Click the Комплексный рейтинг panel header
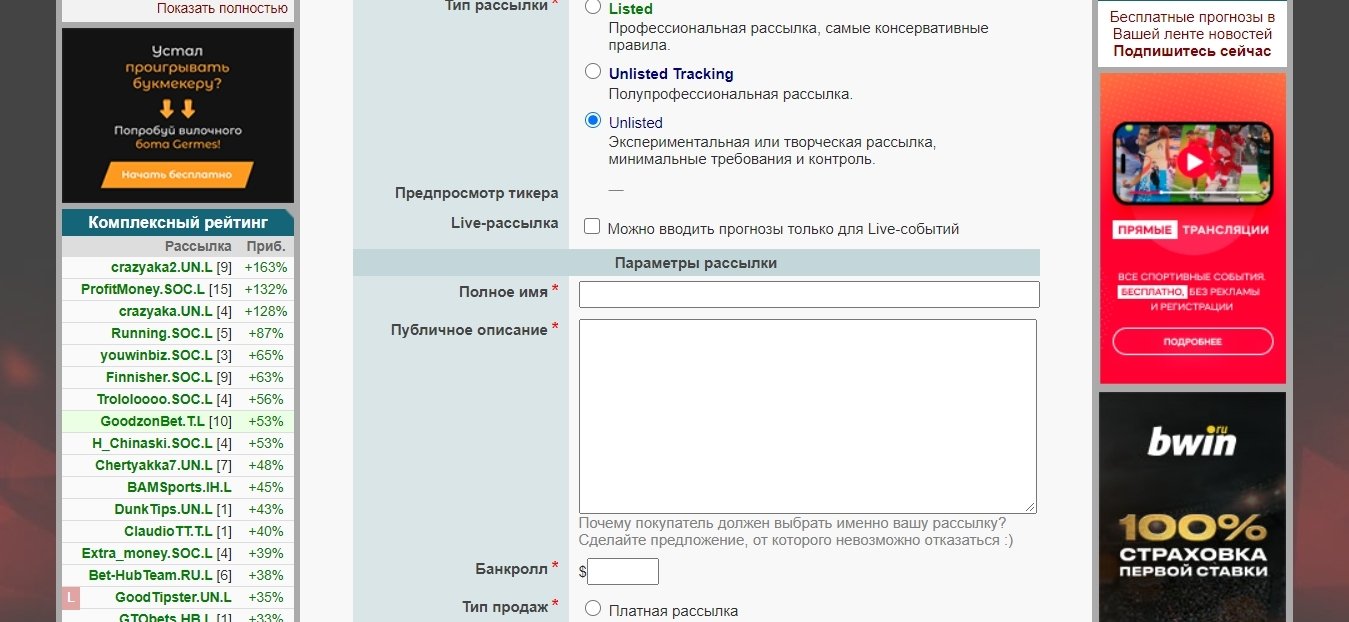Screen dimensions: 1349x622 point(178,222)
